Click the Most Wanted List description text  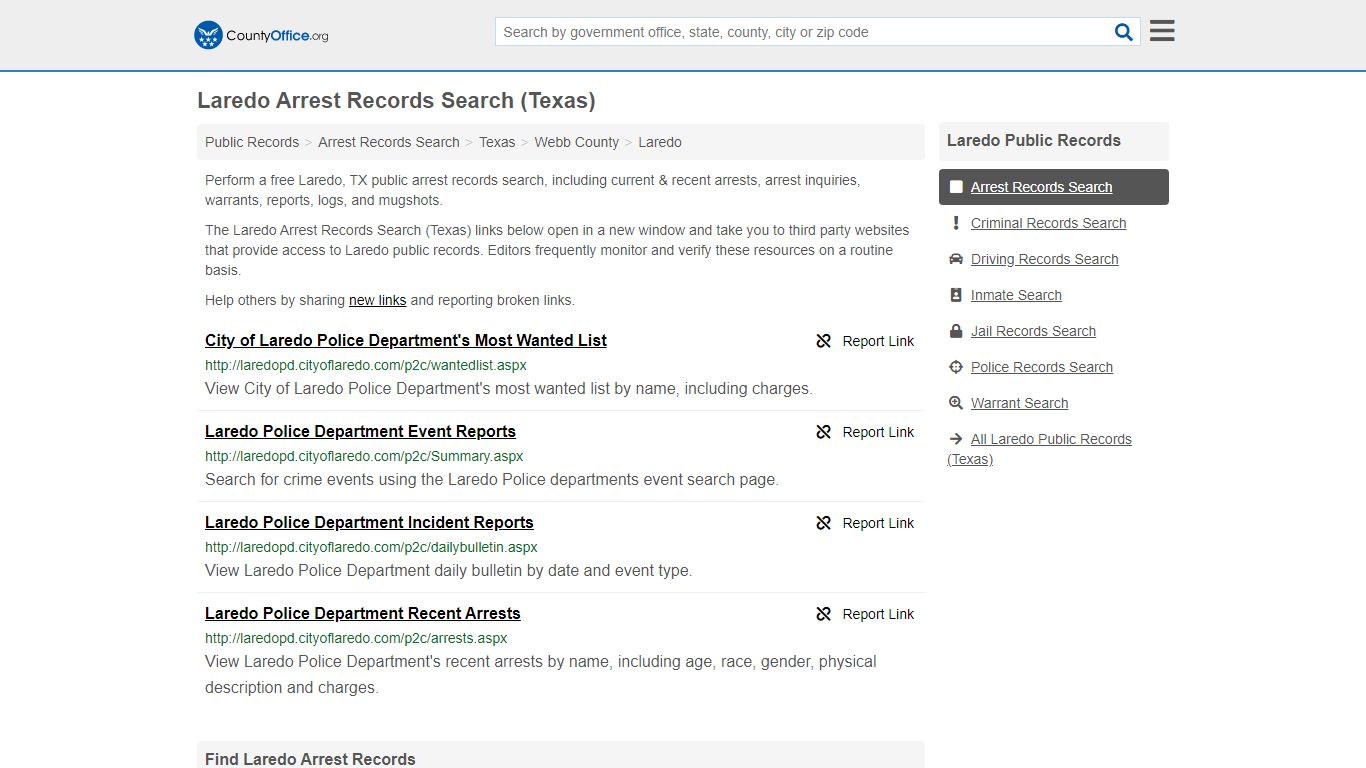pyautogui.click(x=509, y=388)
